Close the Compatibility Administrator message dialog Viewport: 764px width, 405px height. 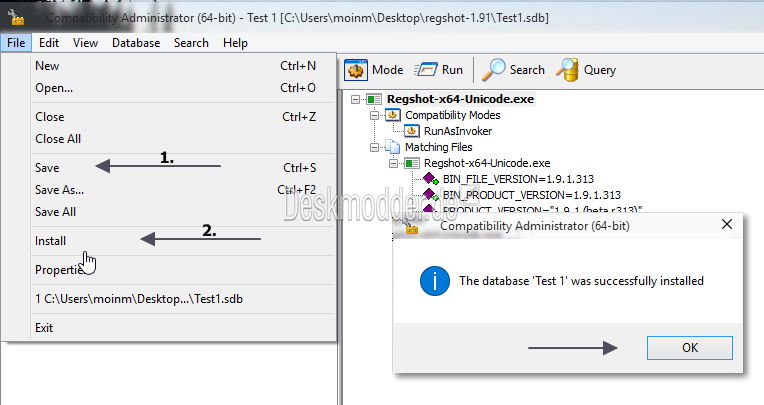pos(726,224)
